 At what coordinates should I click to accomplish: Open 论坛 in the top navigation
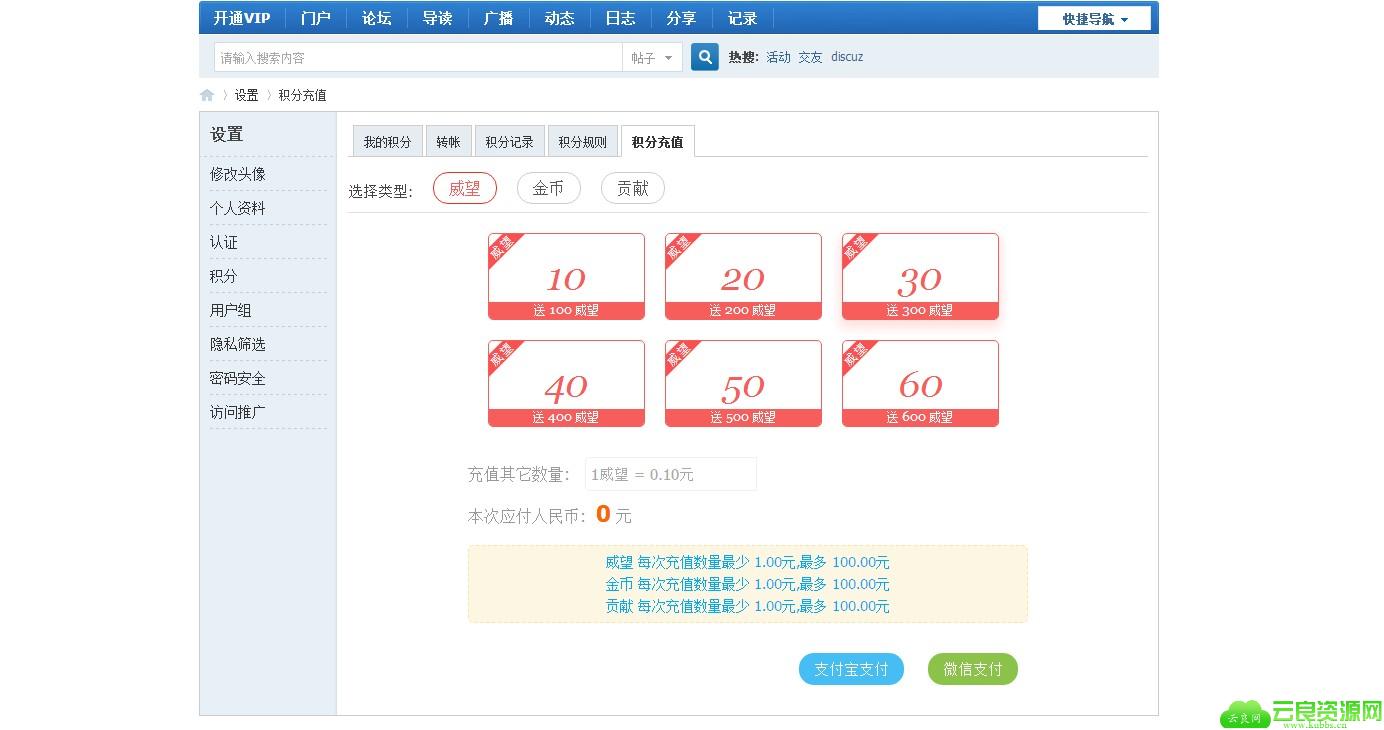point(376,19)
